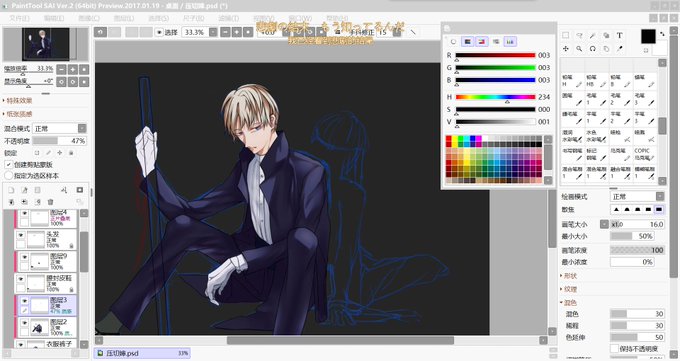Show the color wheel panel

pyautogui.click(x=453, y=42)
